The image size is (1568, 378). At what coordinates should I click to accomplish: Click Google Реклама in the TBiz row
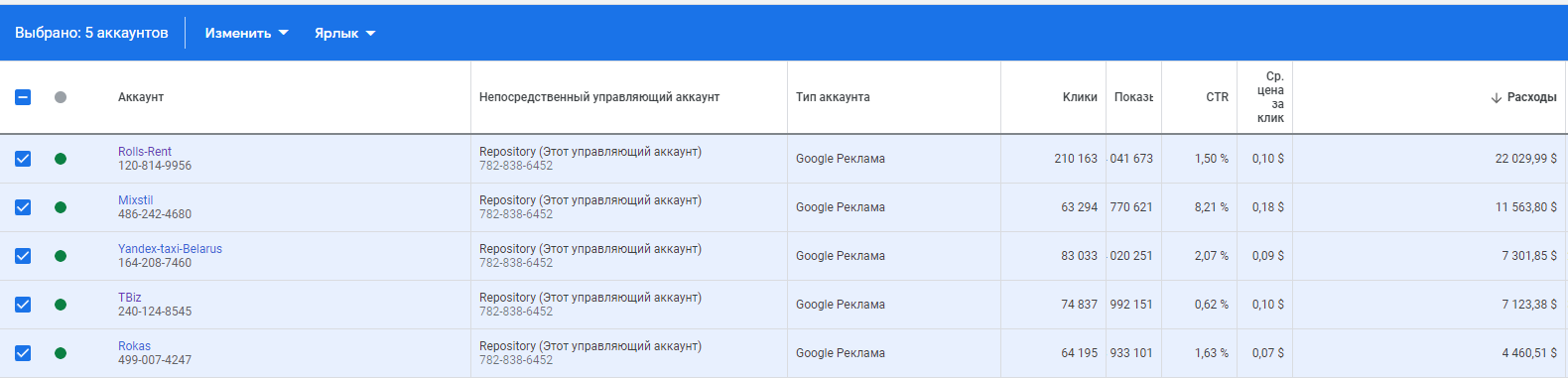841,305
